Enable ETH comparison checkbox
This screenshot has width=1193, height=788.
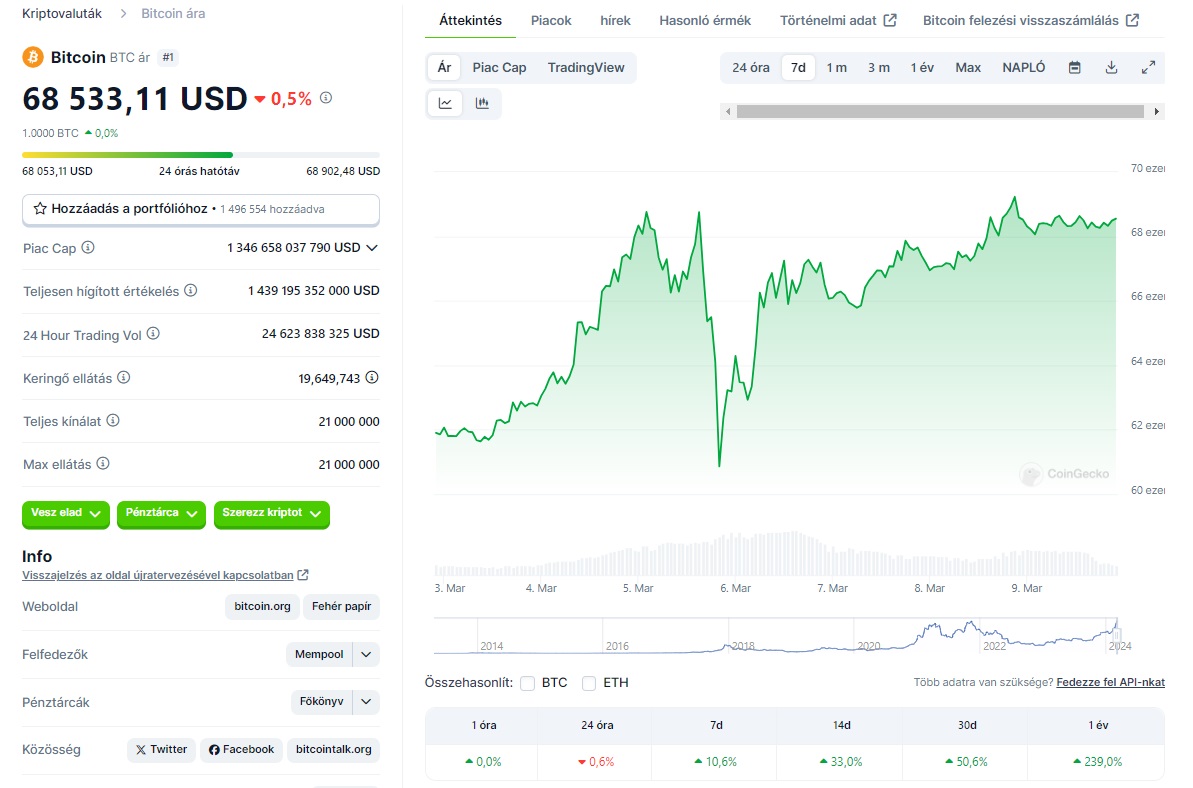tap(589, 683)
